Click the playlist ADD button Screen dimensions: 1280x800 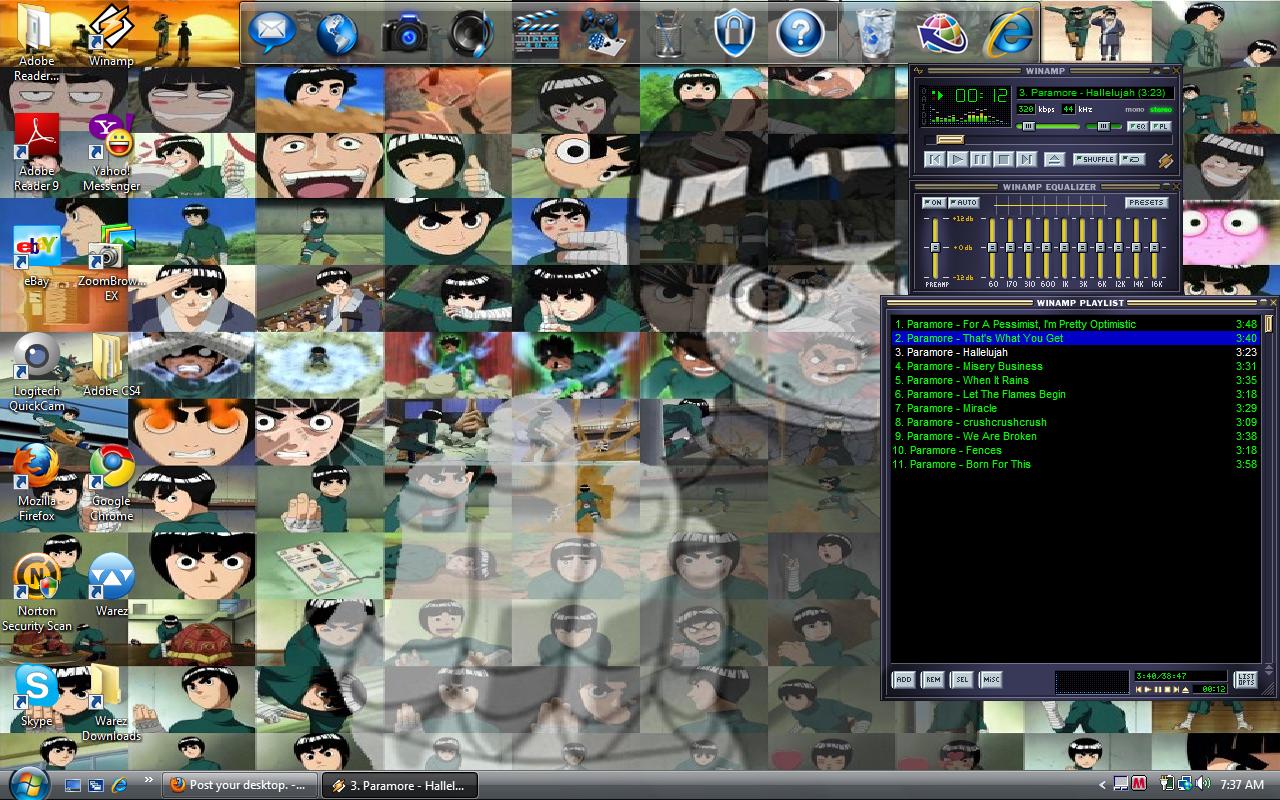click(903, 680)
